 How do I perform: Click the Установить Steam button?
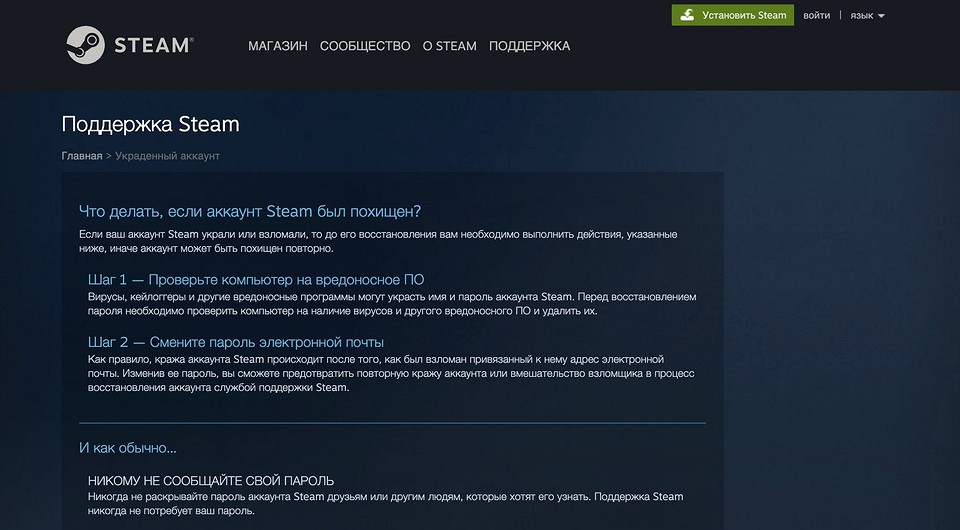coord(733,15)
